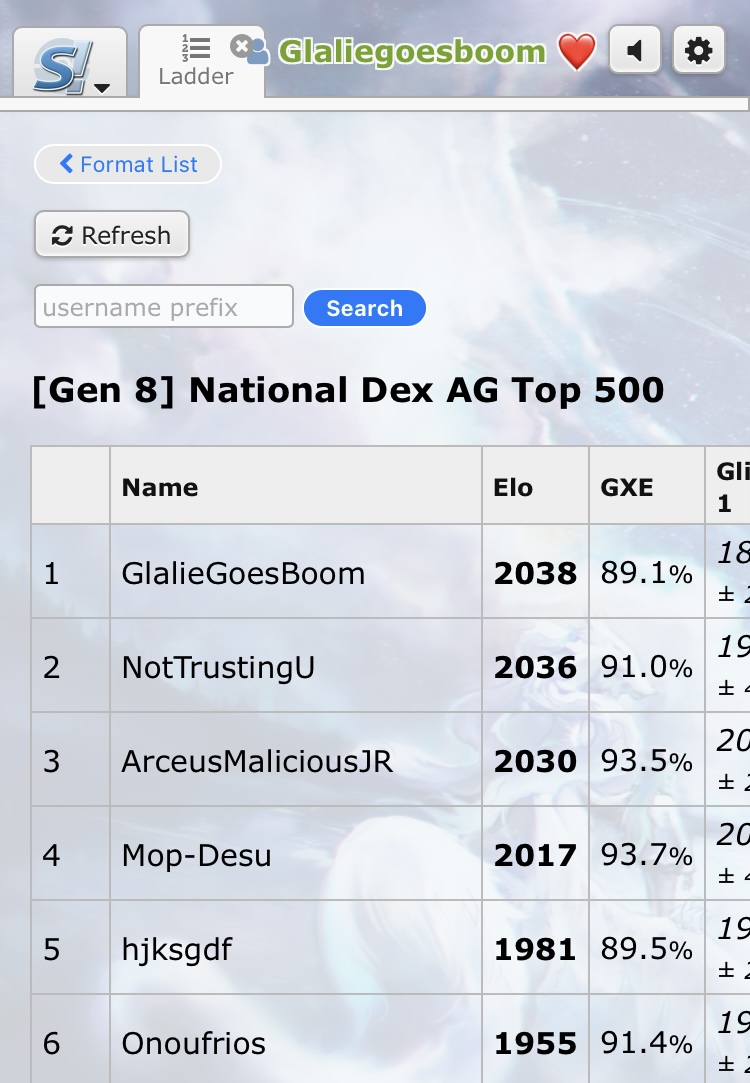This screenshot has width=750, height=1083.
Task: Click the small dropdown arrow beside the Showdown logo
Action: pyautogui.click(x=102, y=88)
